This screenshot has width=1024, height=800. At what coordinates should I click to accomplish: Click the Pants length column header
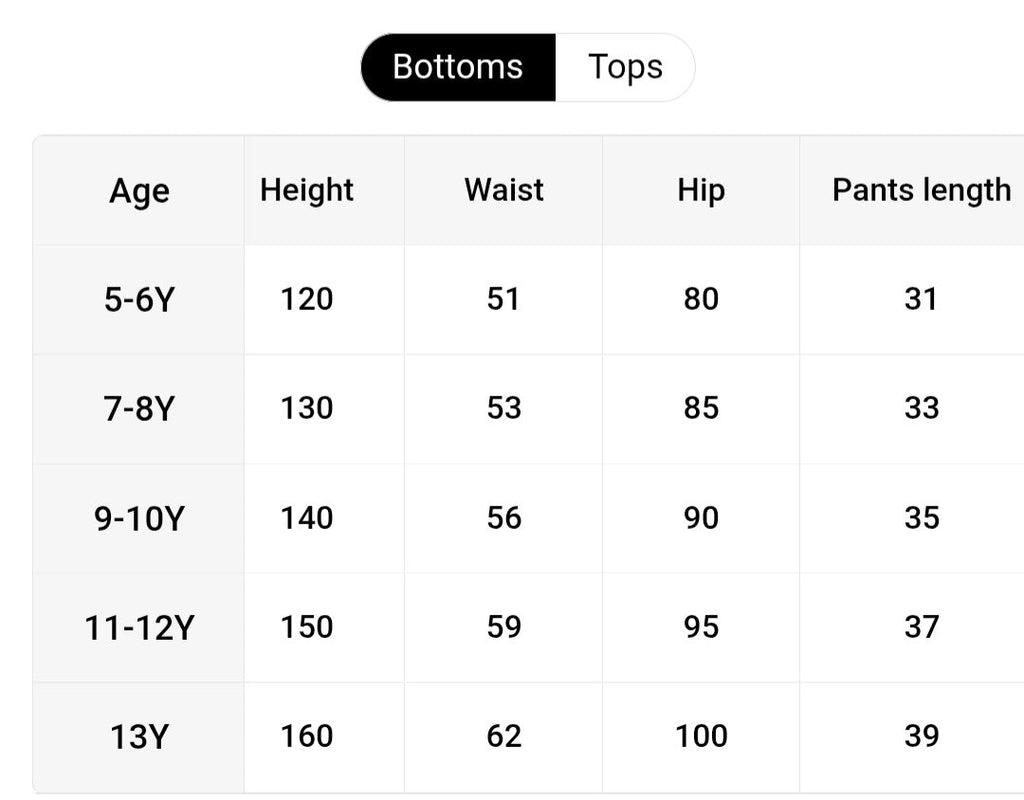coord(921,191)
